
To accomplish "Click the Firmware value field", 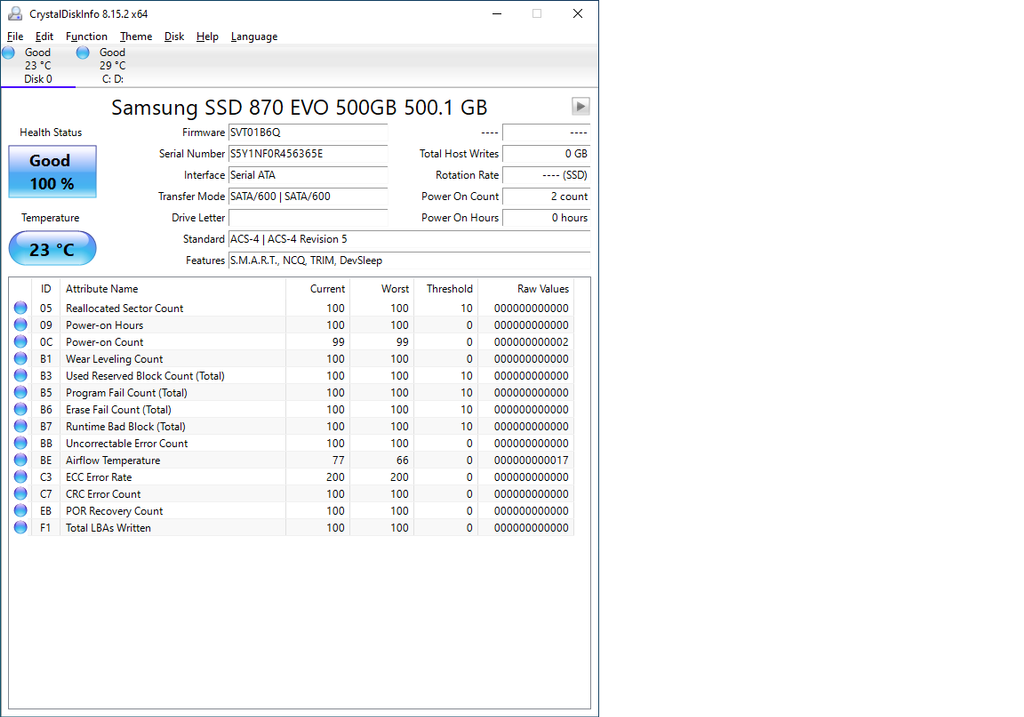I will [307, 133].
